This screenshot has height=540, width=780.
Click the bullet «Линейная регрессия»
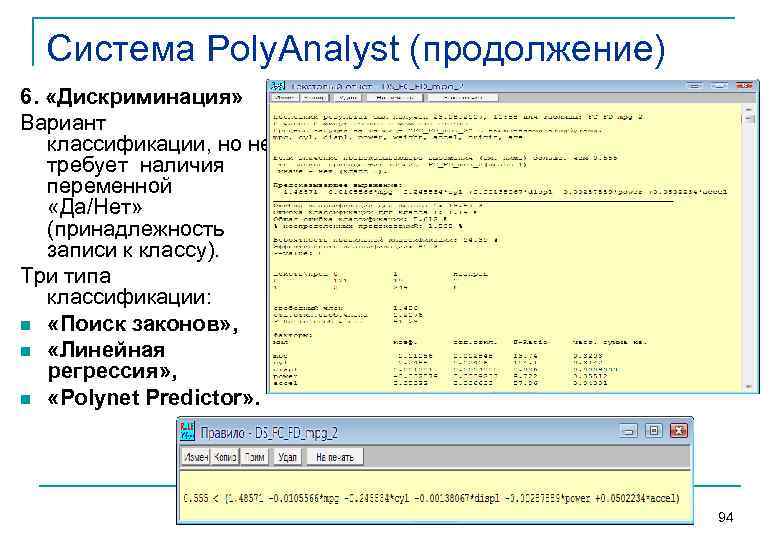click(x=112, y=360)
